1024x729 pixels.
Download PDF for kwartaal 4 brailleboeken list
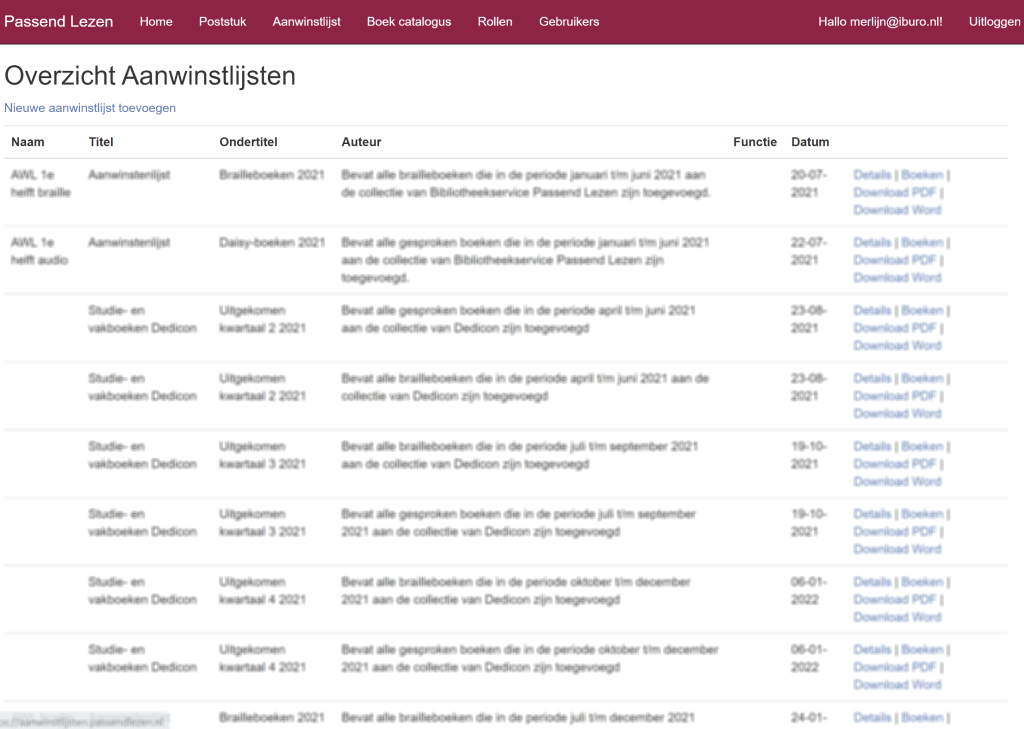pos(894,599)
